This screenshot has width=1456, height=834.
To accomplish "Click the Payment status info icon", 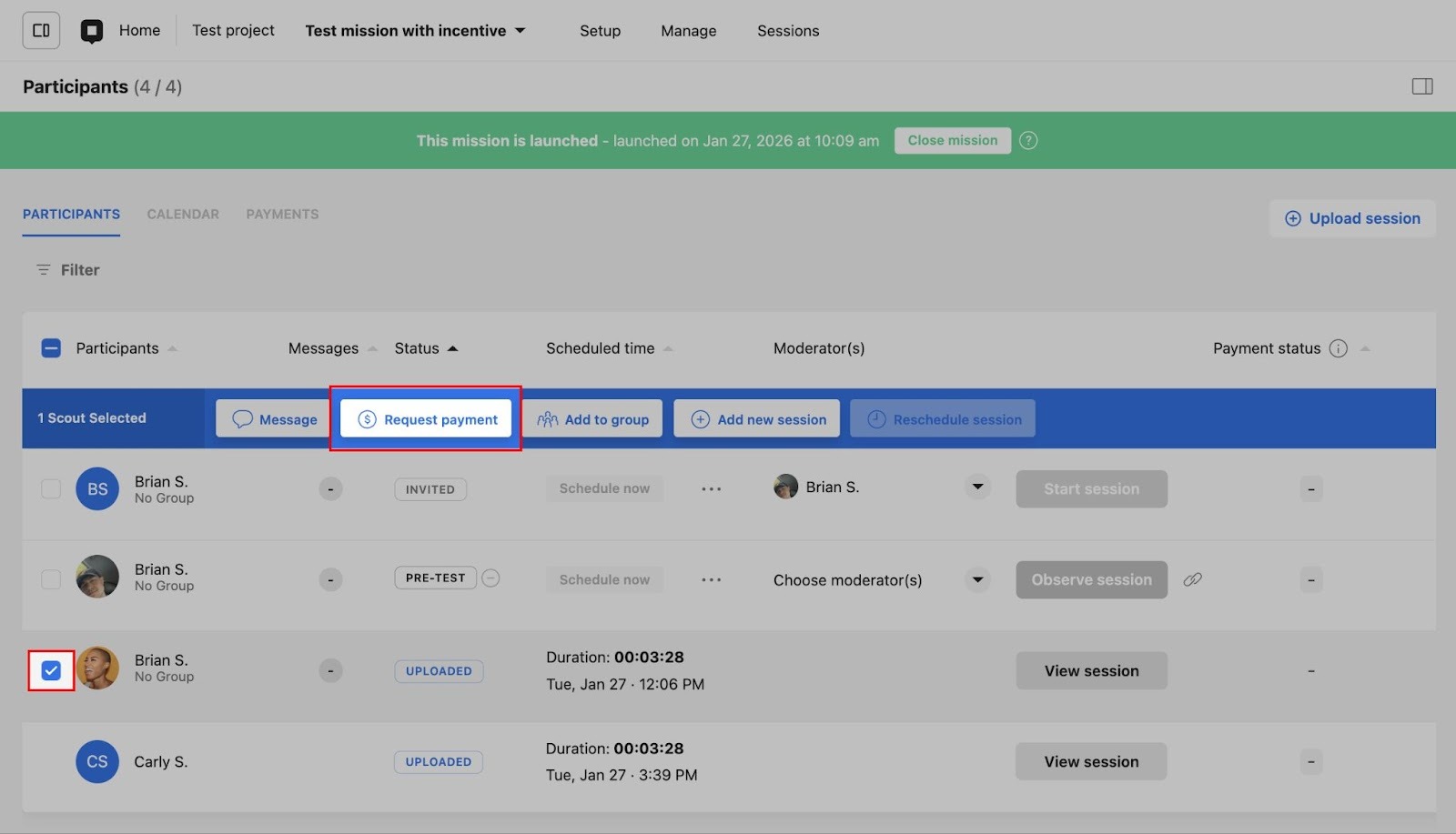I will click(1338, 348).
